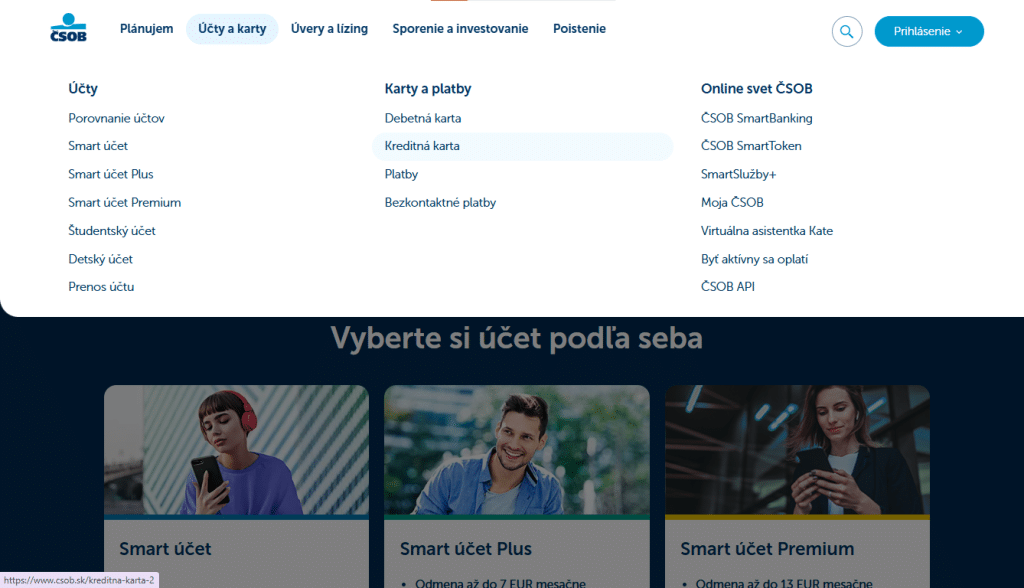Open ČSOB SmartBanking link
Screen dimensions: 1024x588
[756, 118]
